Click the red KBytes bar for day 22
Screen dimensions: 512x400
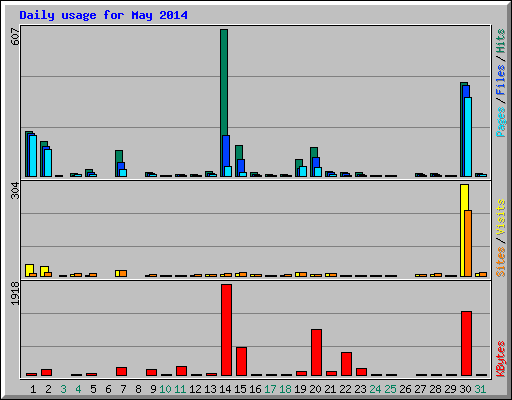346,364
